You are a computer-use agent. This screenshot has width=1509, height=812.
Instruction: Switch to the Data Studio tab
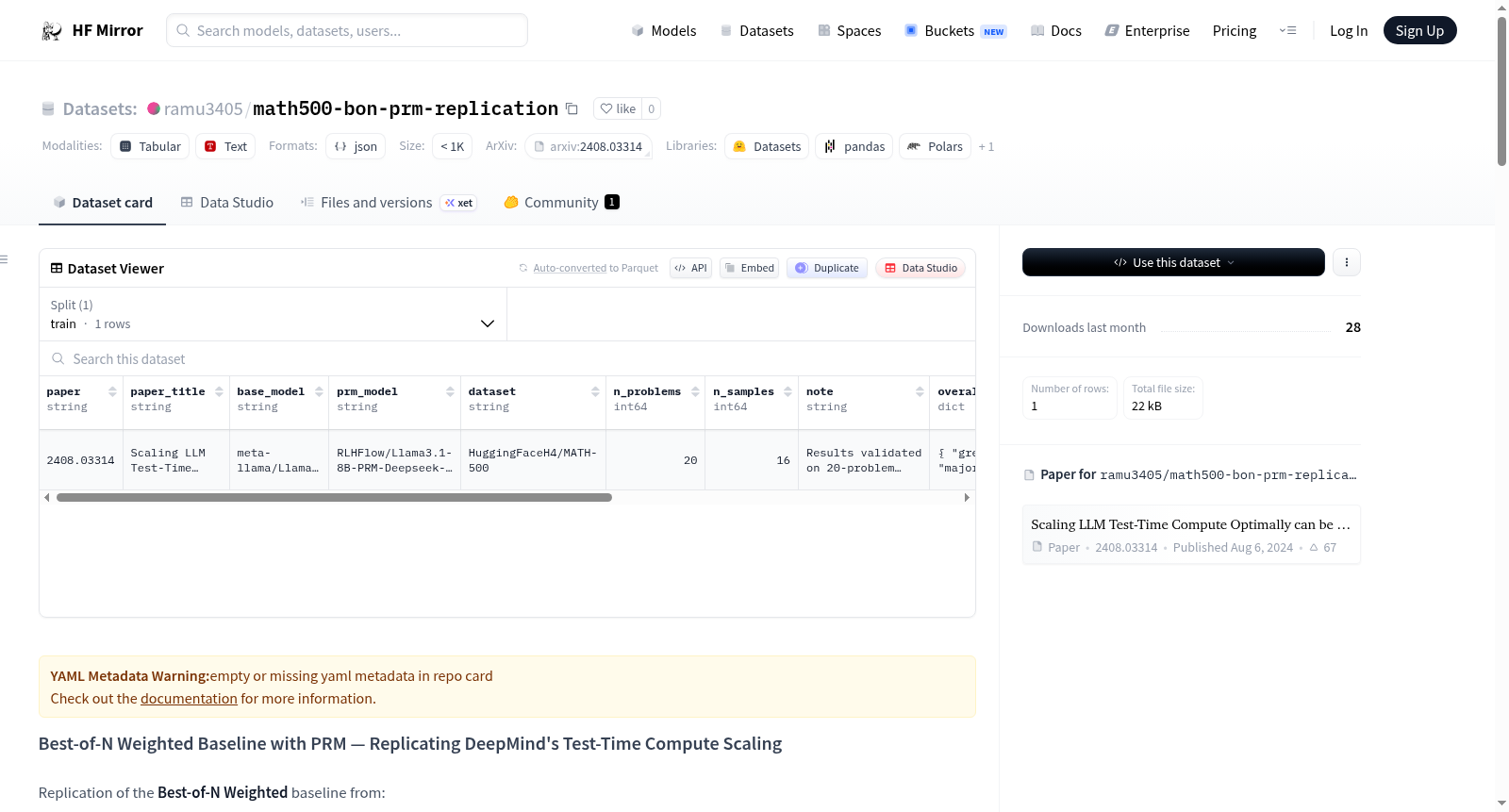tap(227, 202)
